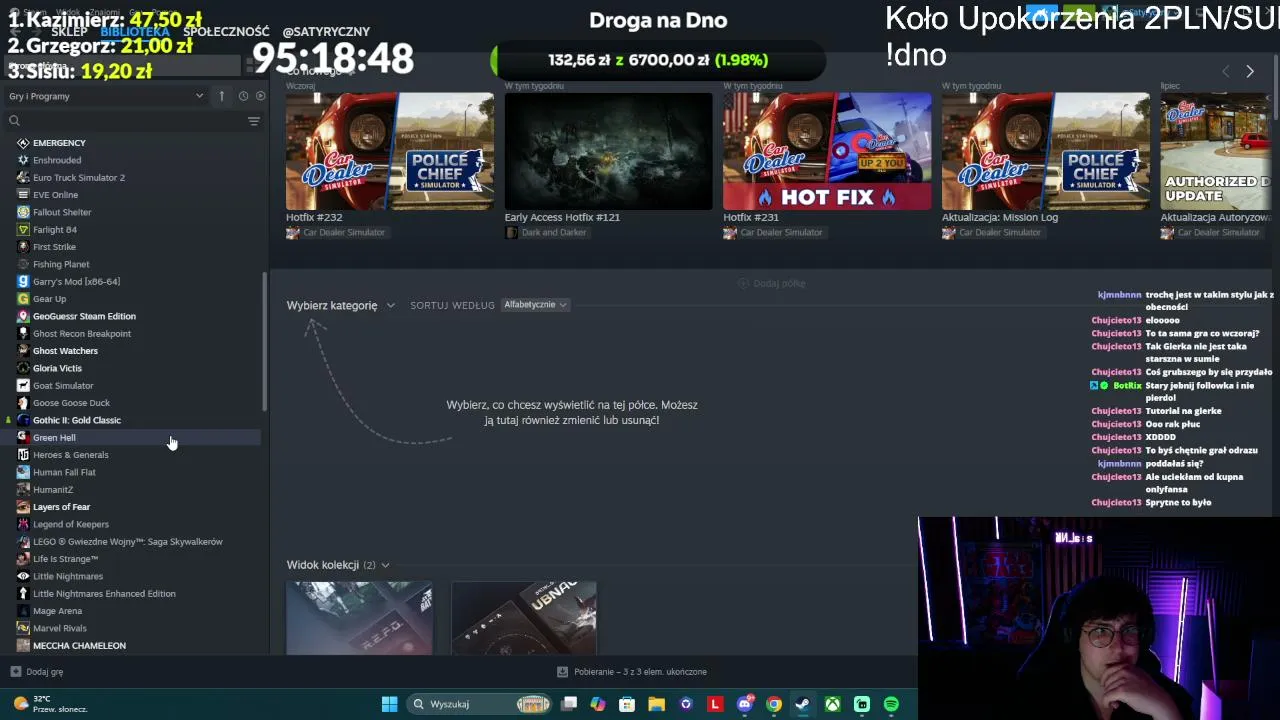
Task: Click the GeoGuessr Steam Edition icon
Action: (x=23, y=316)
